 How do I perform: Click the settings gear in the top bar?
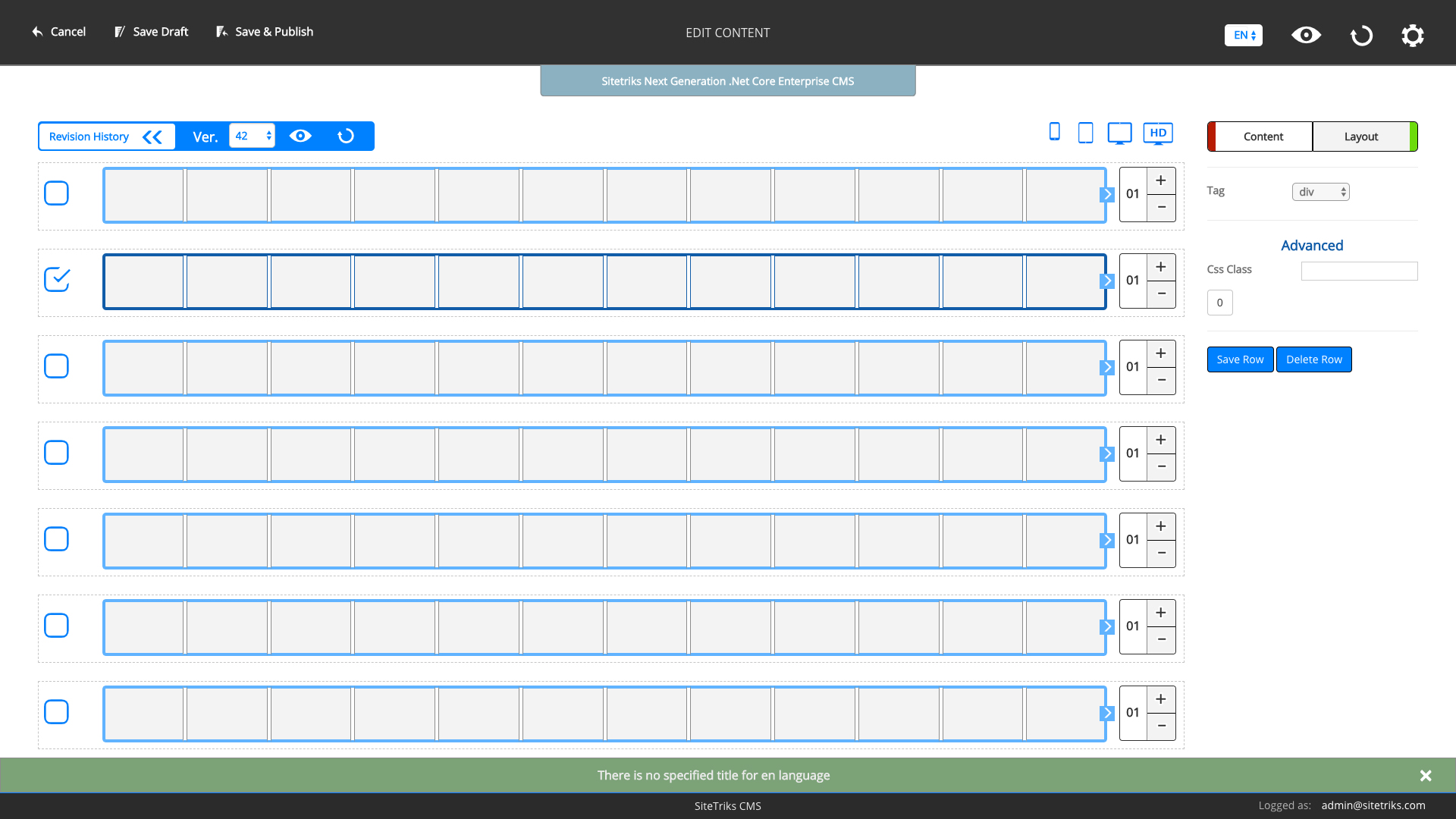pyautogui.click(x=1412, y=35)
